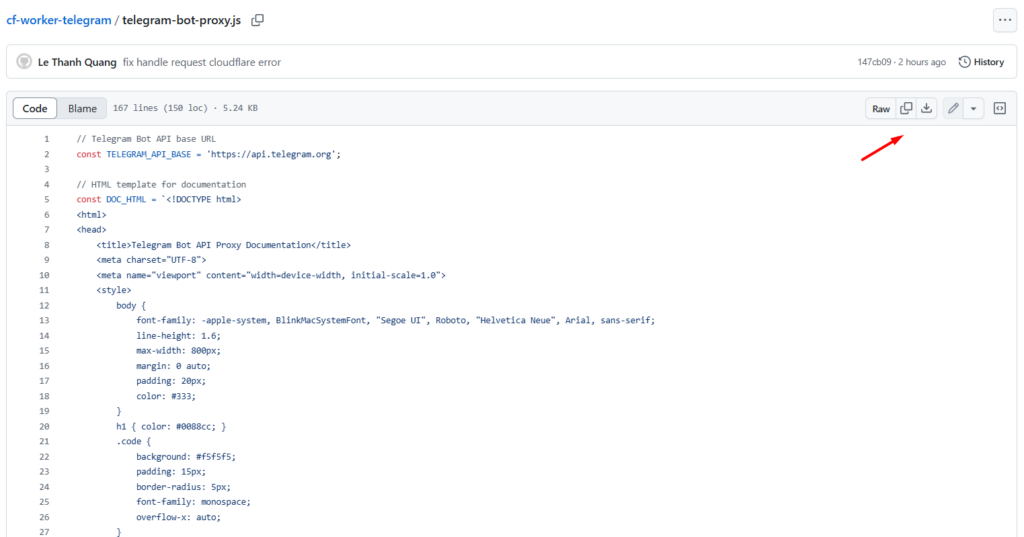Image resolution: width=1024 pixels, height=537 pixels.
Task: Select line number 27
Action: click(44, 532)
